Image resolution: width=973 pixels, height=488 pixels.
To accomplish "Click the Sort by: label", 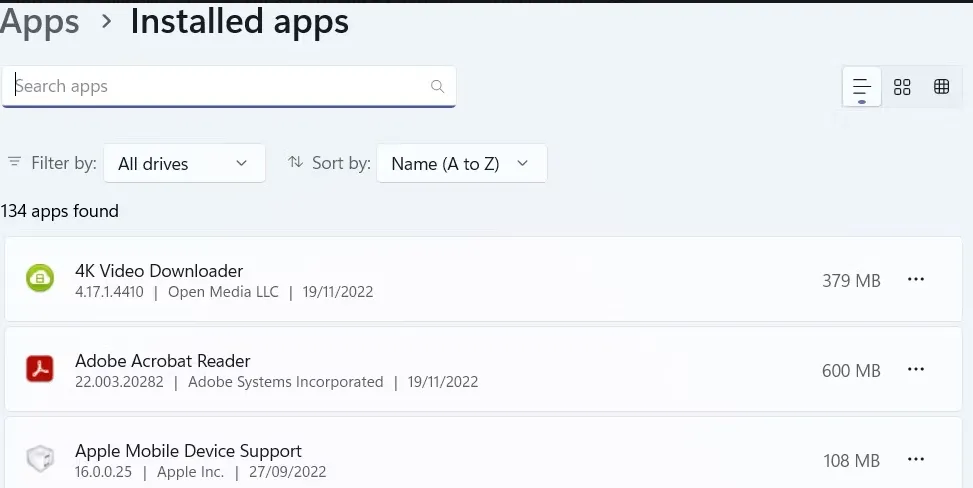I will pyautogui.click(x=341, y=163).
